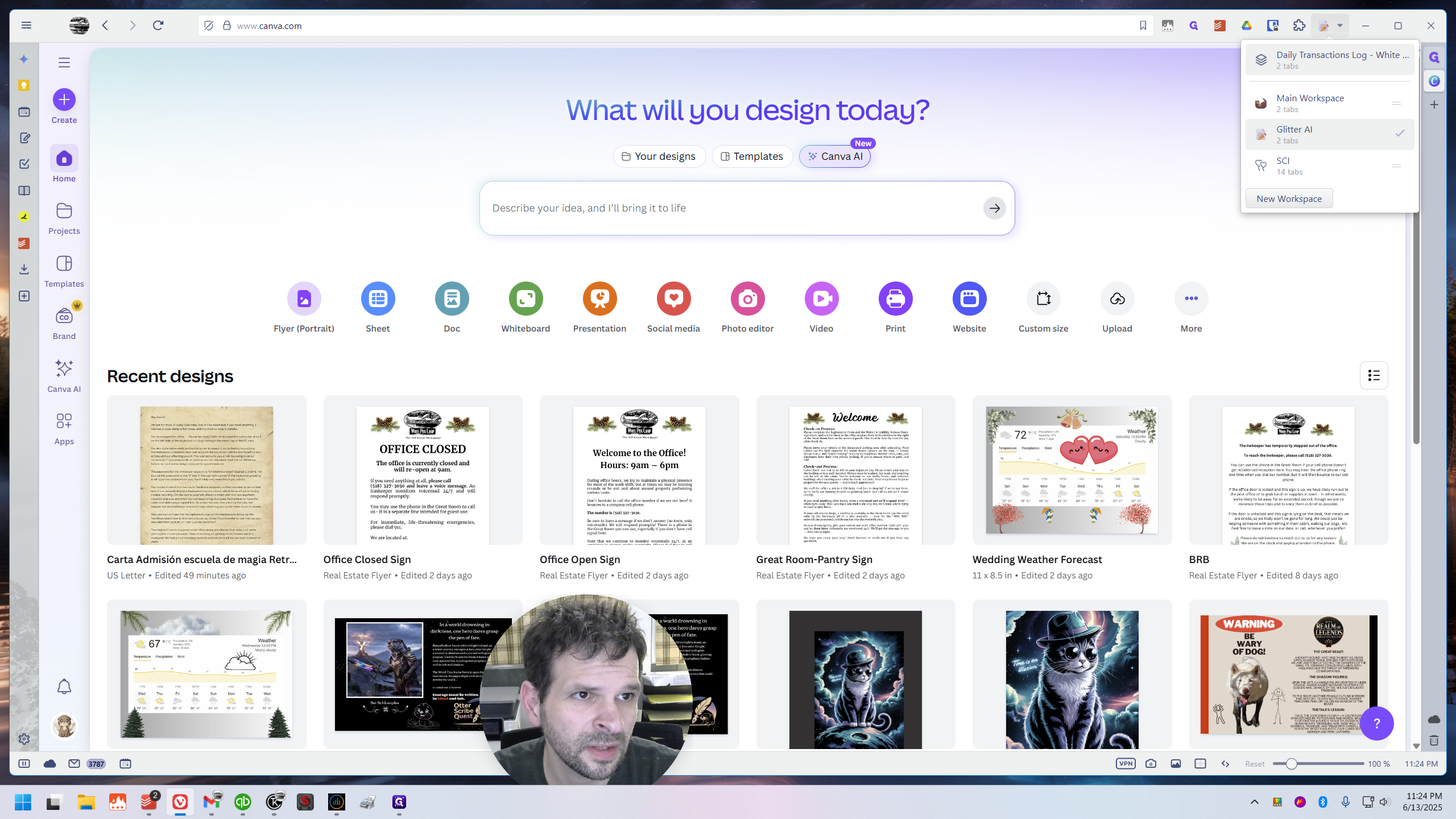This screenshot has height=819, width=1456.
Task: Create a Social media design
Action: pyautogui.click(x=673, y=307)
